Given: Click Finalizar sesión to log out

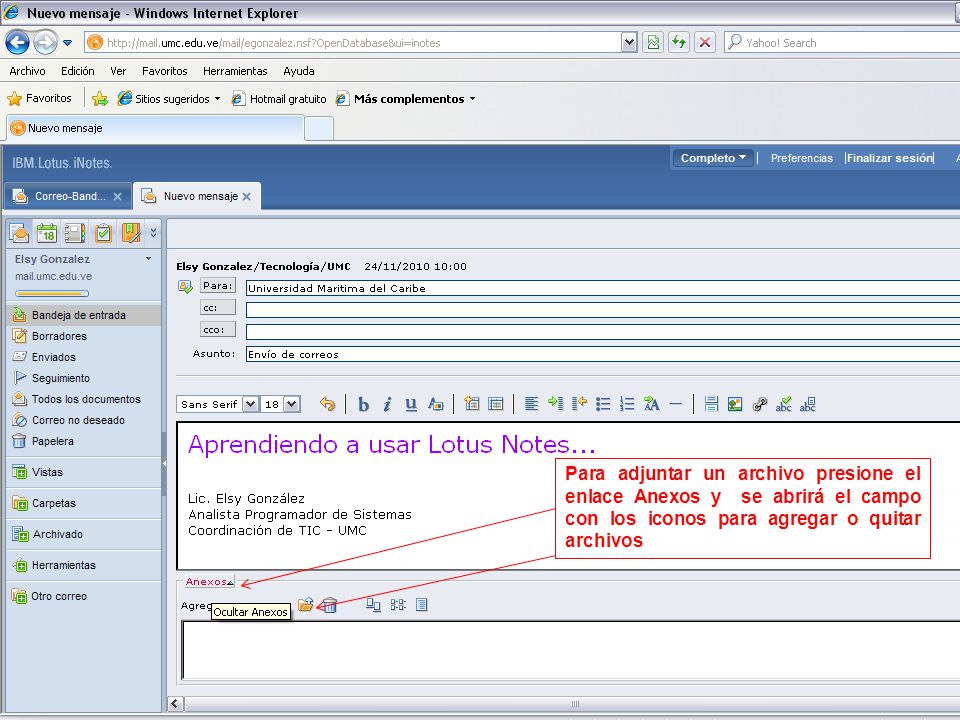Looking at the screenshot, I should tap(890, 158).
